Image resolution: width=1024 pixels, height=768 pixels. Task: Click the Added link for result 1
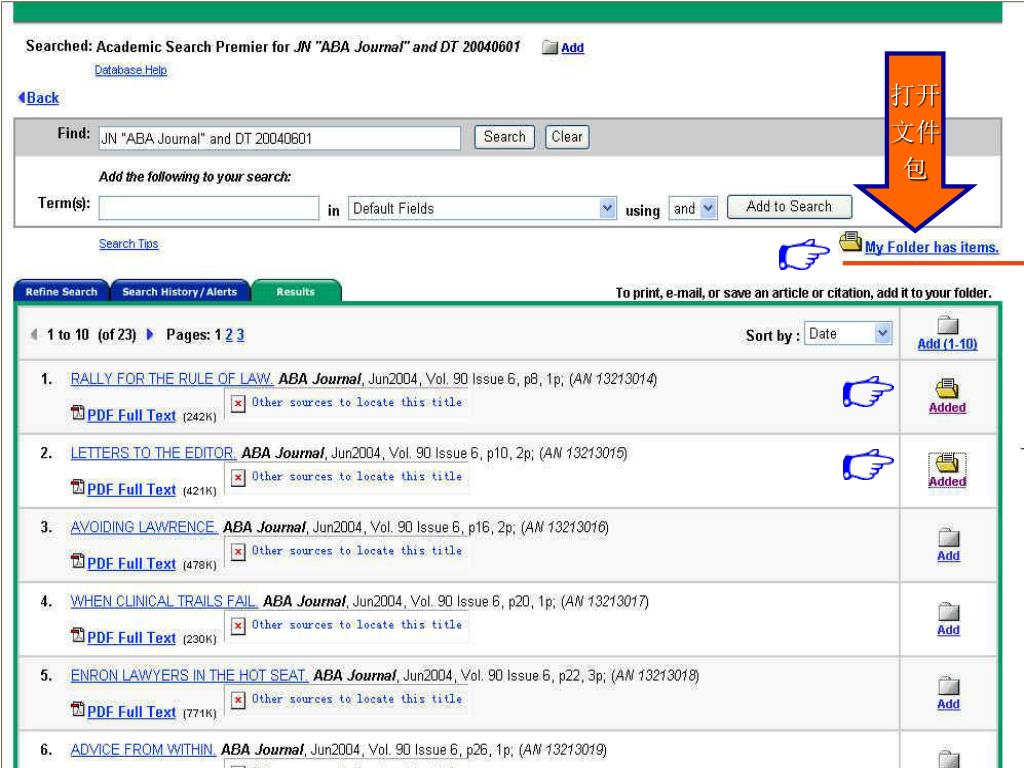948,408
